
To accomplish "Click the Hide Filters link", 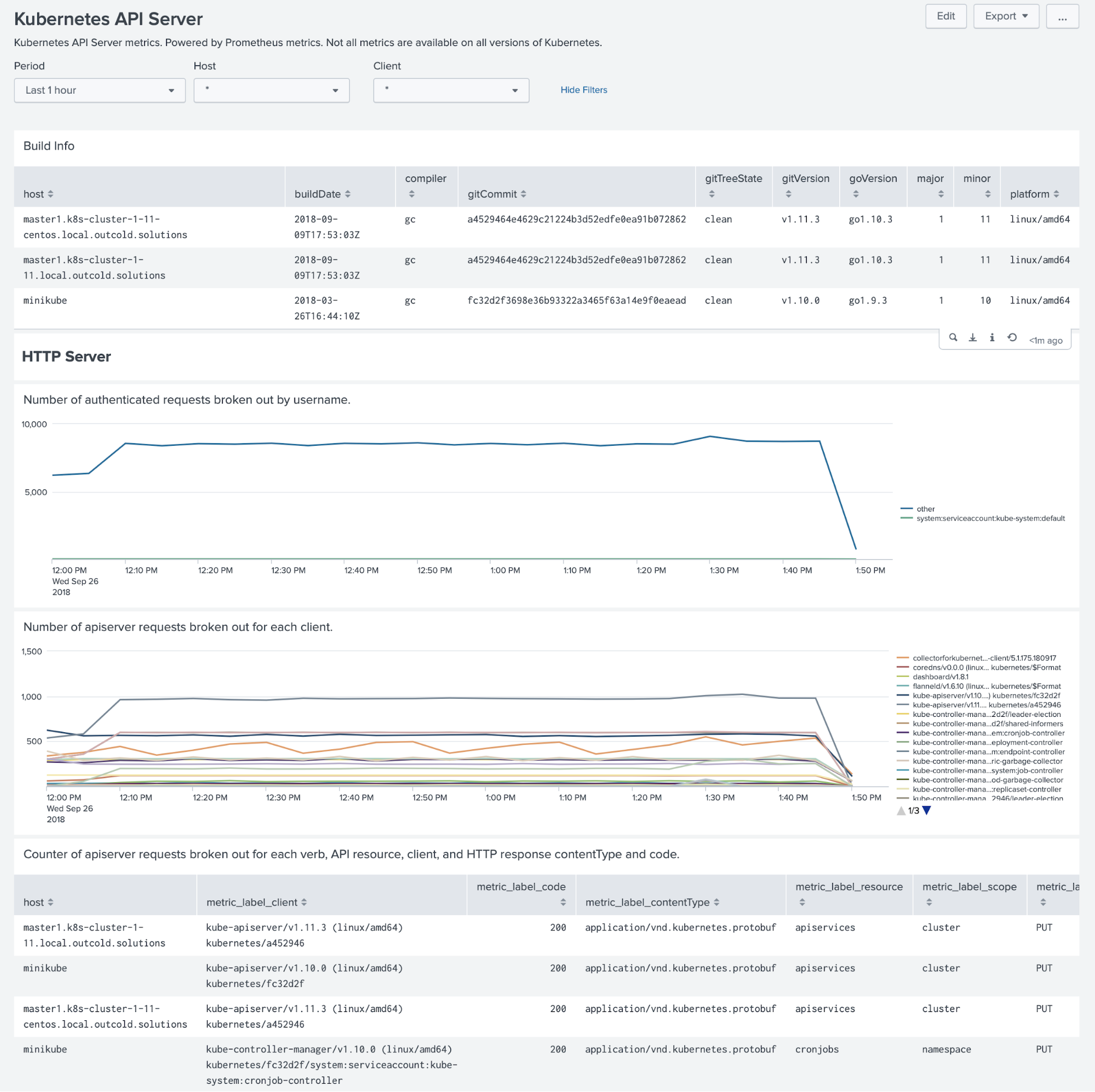I will coord(584,90).
